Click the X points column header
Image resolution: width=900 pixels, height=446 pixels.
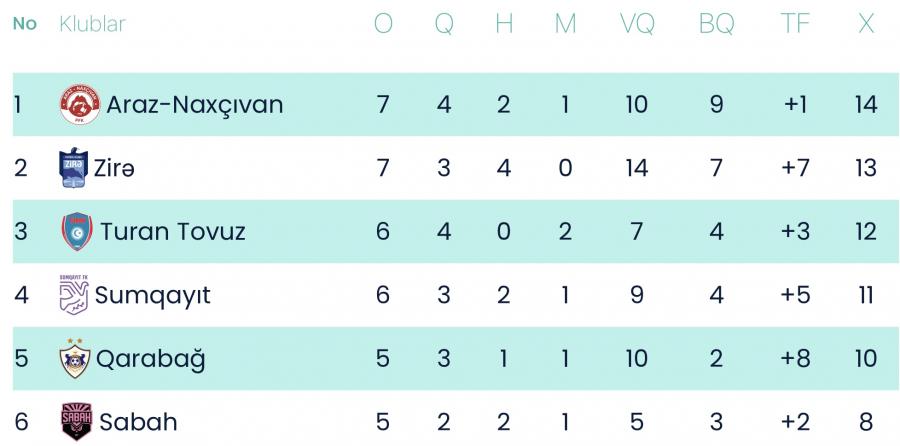click(866, 24)
